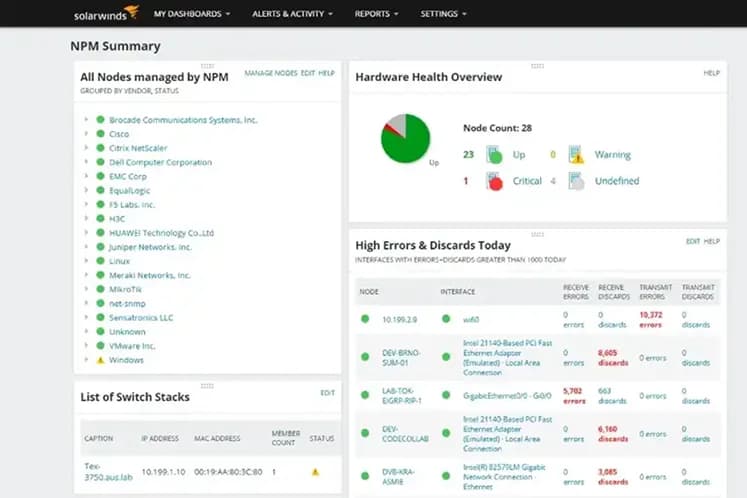Click node status icon for 10.199.2.9
Image resolution: width=747 pixels, height=498 pixels.
pos(365,319)
